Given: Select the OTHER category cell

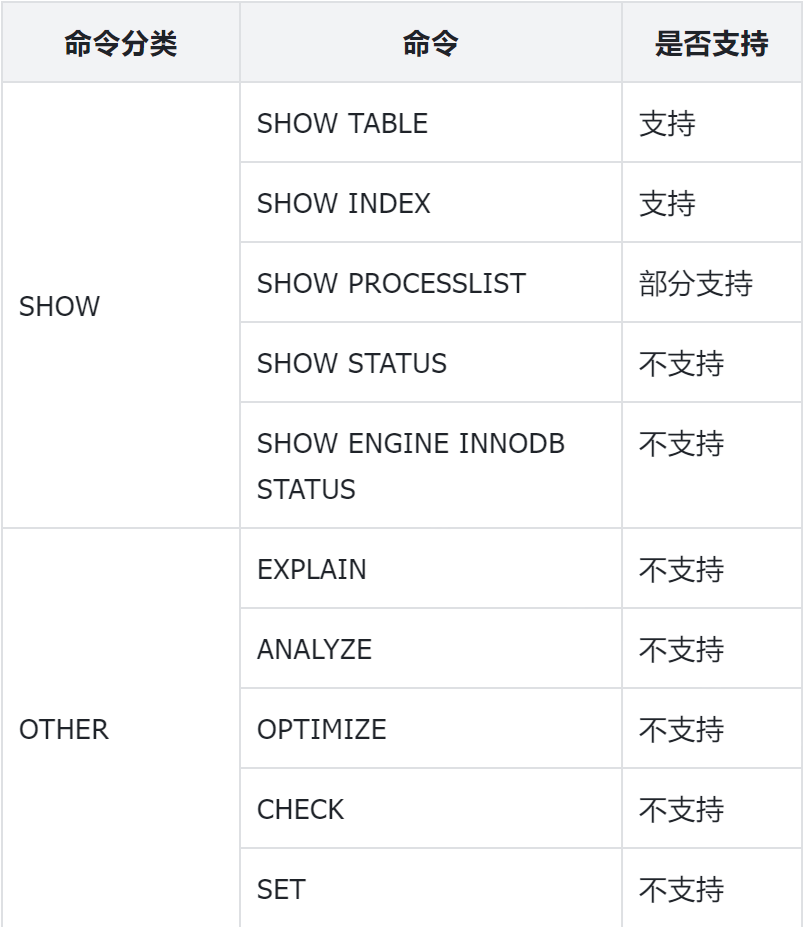Looking at the screenshot, I should point(64,729).
